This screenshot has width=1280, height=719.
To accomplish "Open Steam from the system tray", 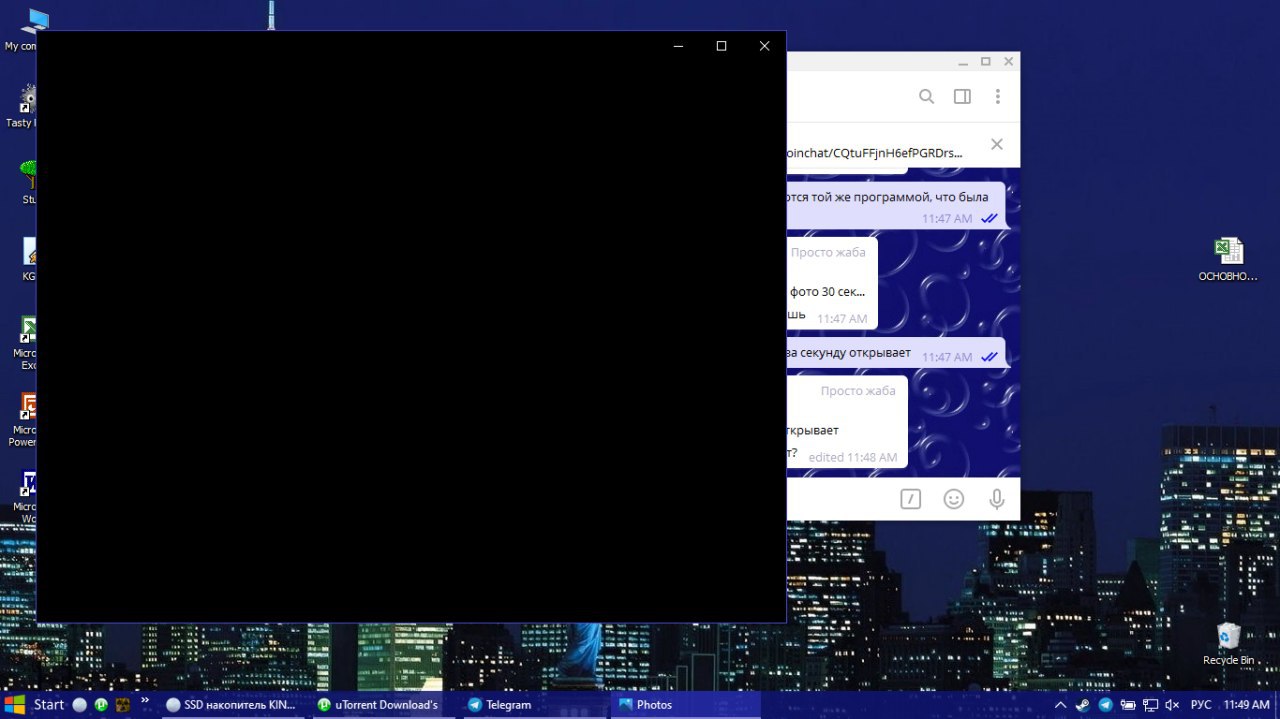I will point(1083,705).
